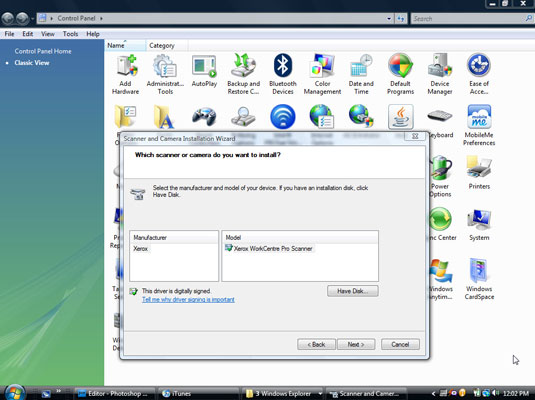Expand the address bar dropdown arrow
Screen dimensions: 535x400
(389, 18)
